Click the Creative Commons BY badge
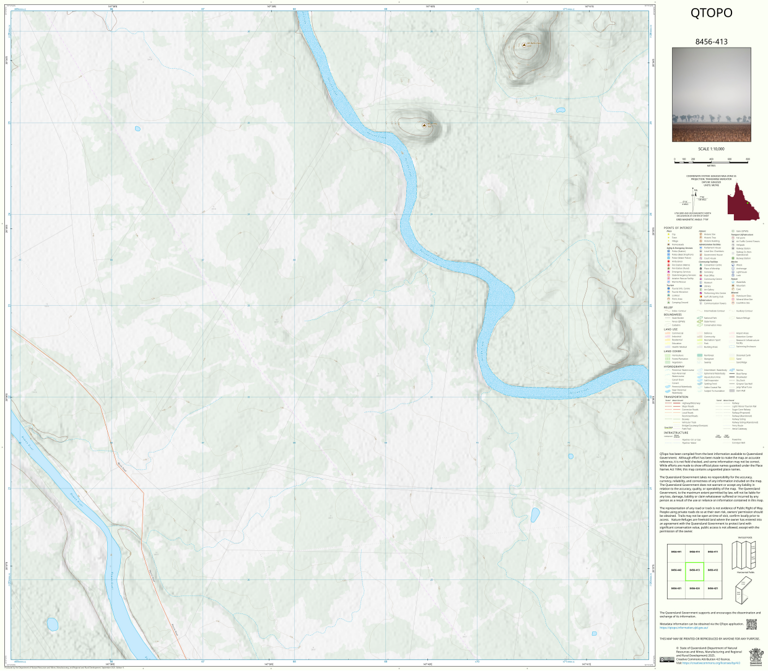768x671 pixels. 667,660
